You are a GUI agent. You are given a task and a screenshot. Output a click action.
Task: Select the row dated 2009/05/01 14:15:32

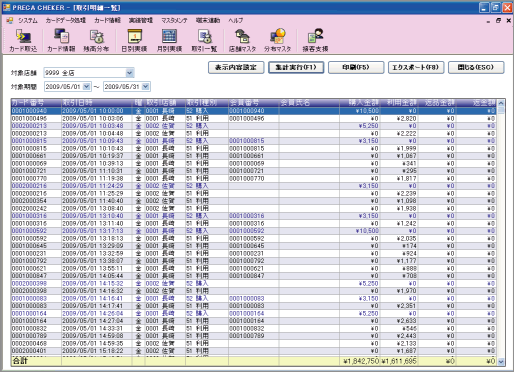[254, 283]
